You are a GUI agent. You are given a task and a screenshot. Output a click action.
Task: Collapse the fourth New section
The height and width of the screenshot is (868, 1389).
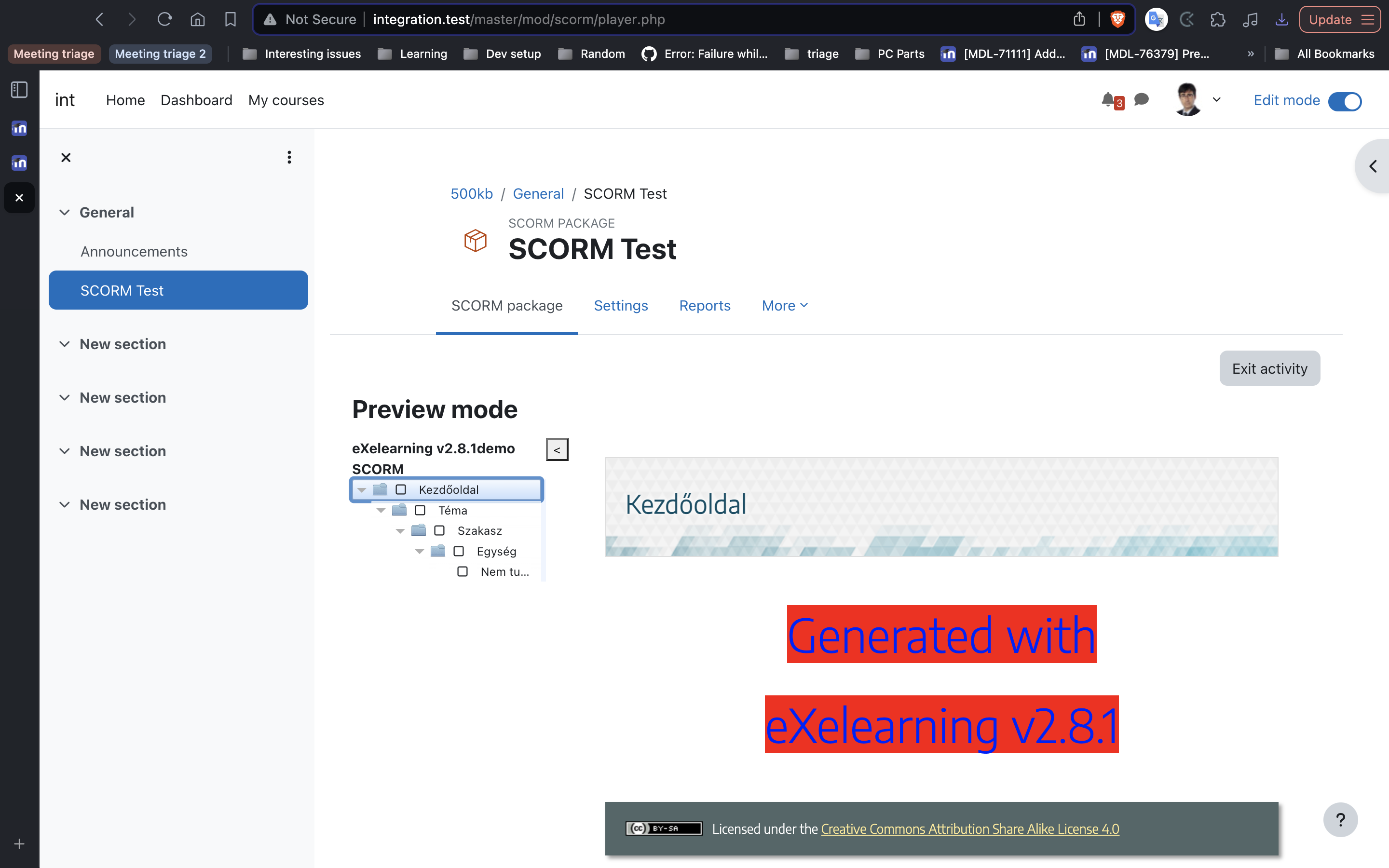click(65, 504)
